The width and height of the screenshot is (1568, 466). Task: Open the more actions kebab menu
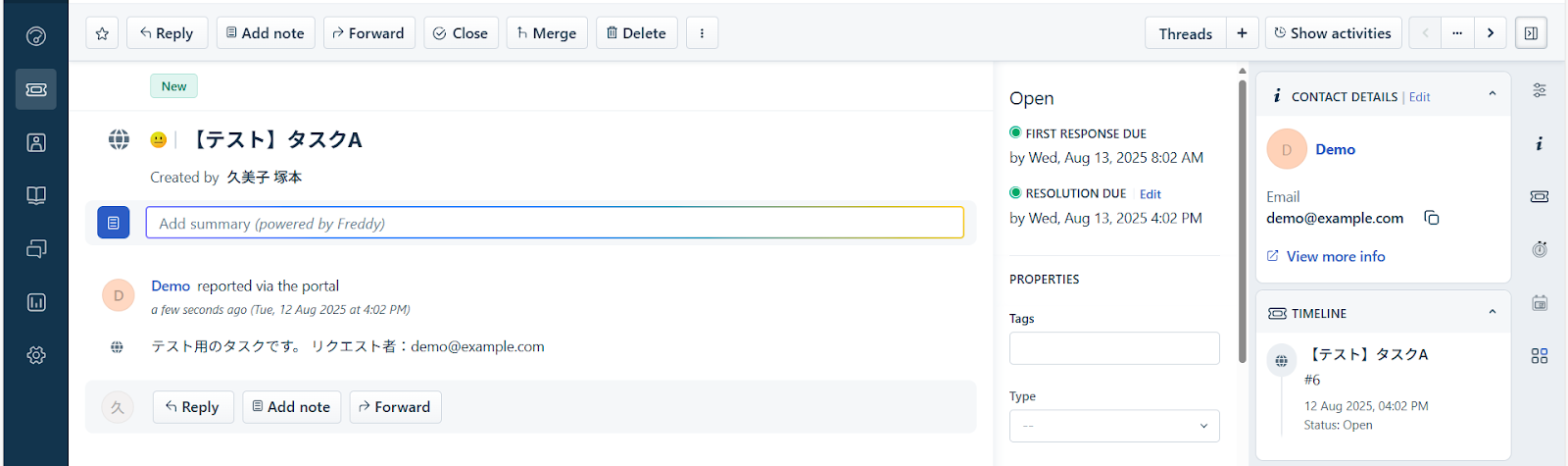[x=702, y=33]
